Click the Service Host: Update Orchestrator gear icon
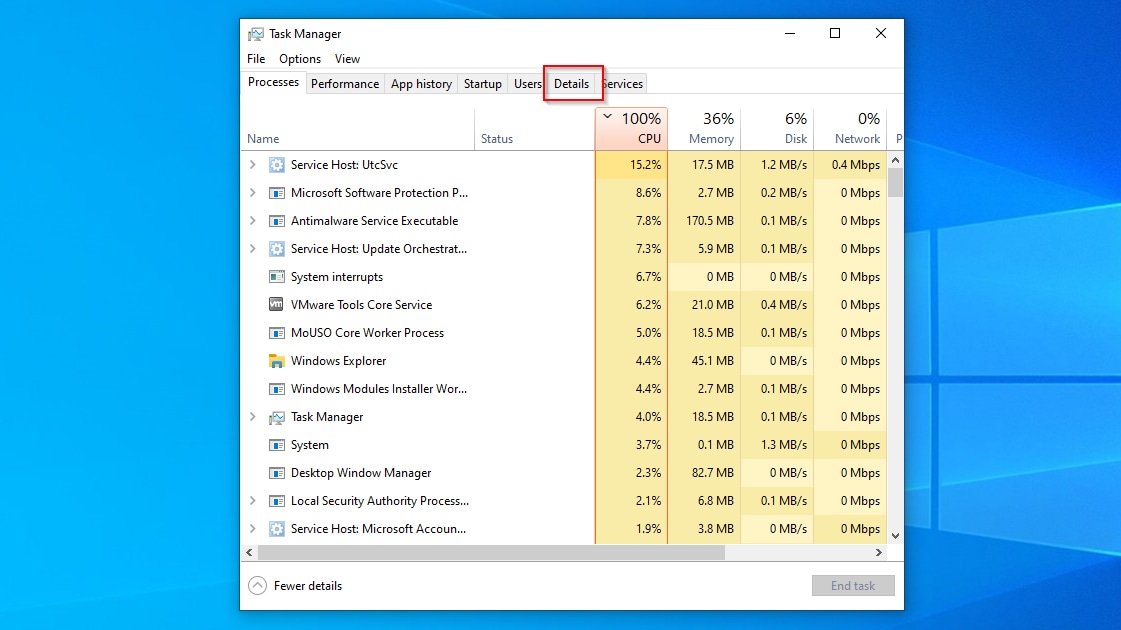This screenshot has height=630, width=1121. pos(276,249)
